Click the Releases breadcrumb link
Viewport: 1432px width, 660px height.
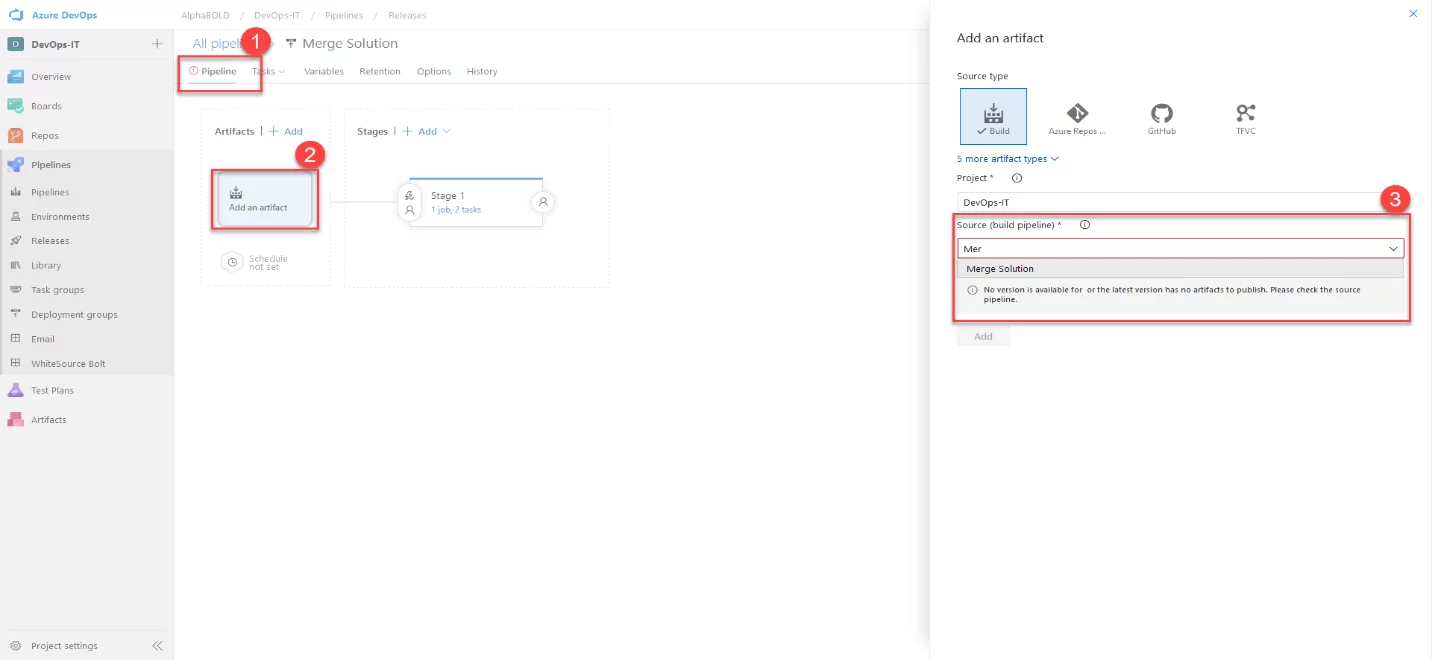pyautogui.click(x=407, y=16)
